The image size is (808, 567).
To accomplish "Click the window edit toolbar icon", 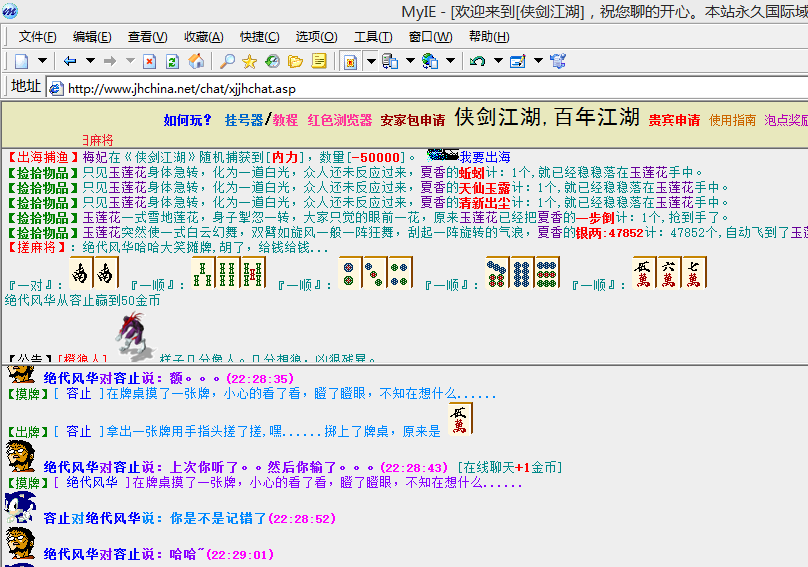I will point(517,61).
